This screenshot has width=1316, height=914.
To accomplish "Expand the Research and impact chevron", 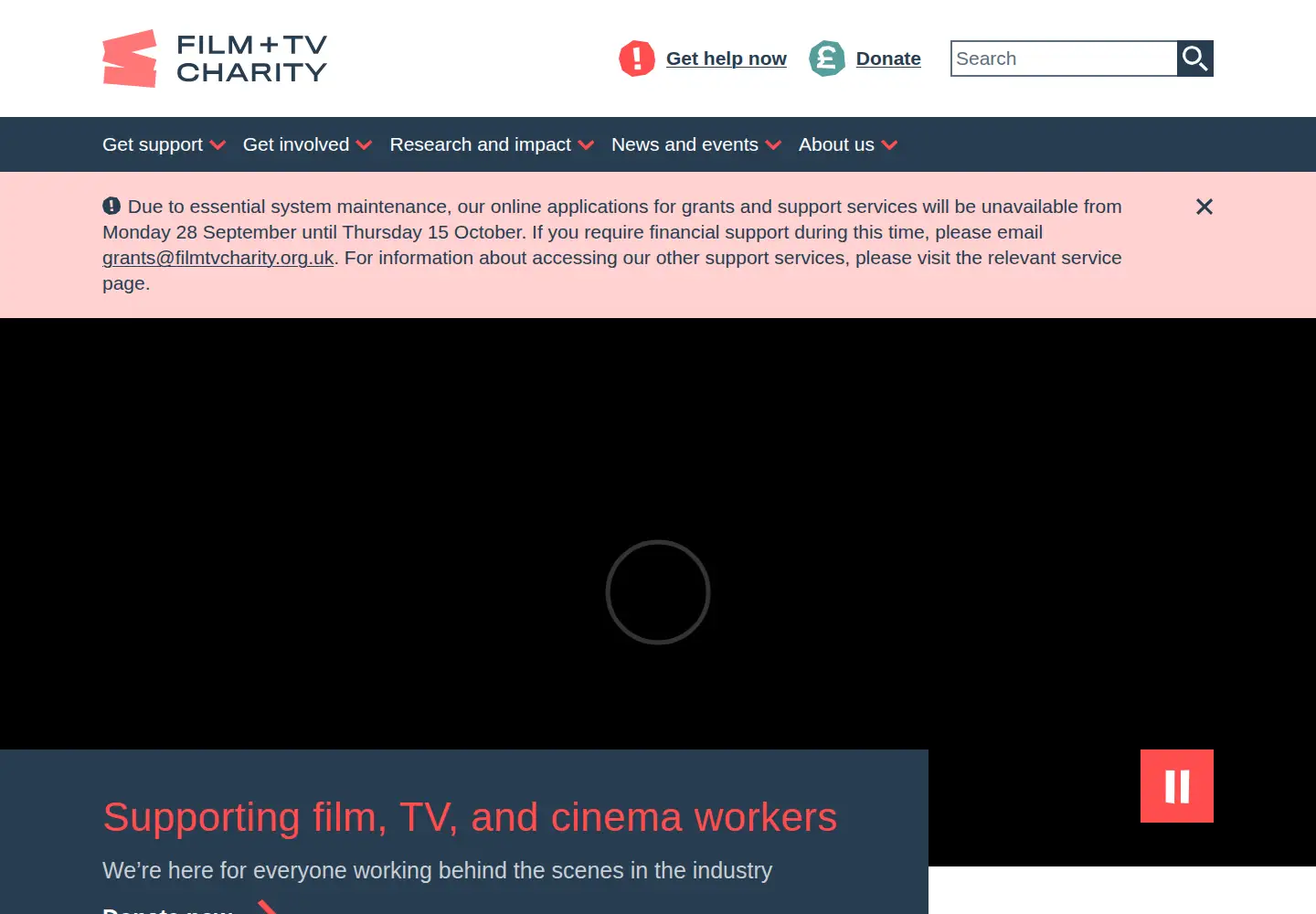I will coord(586,145).
